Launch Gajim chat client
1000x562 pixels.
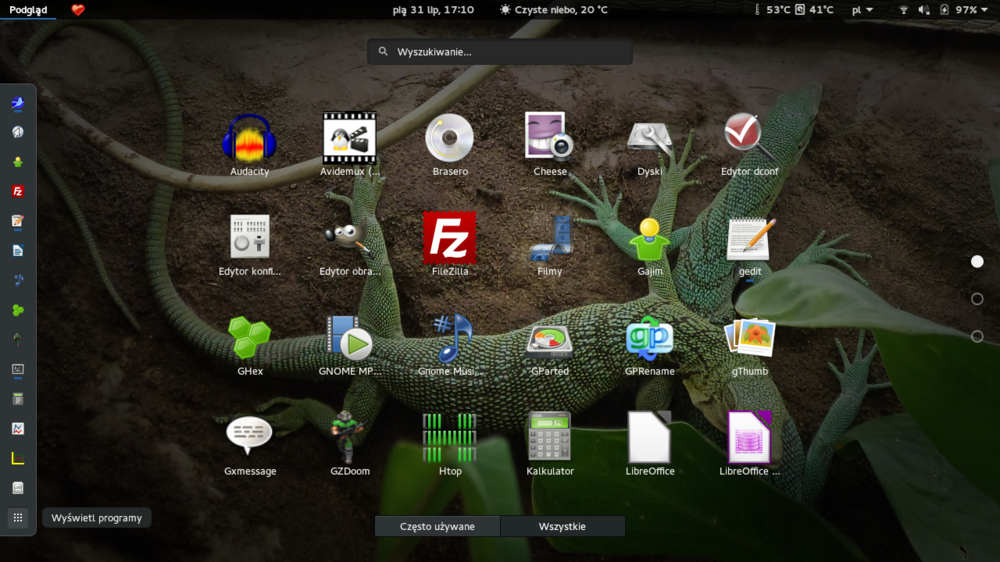point(649,240)
